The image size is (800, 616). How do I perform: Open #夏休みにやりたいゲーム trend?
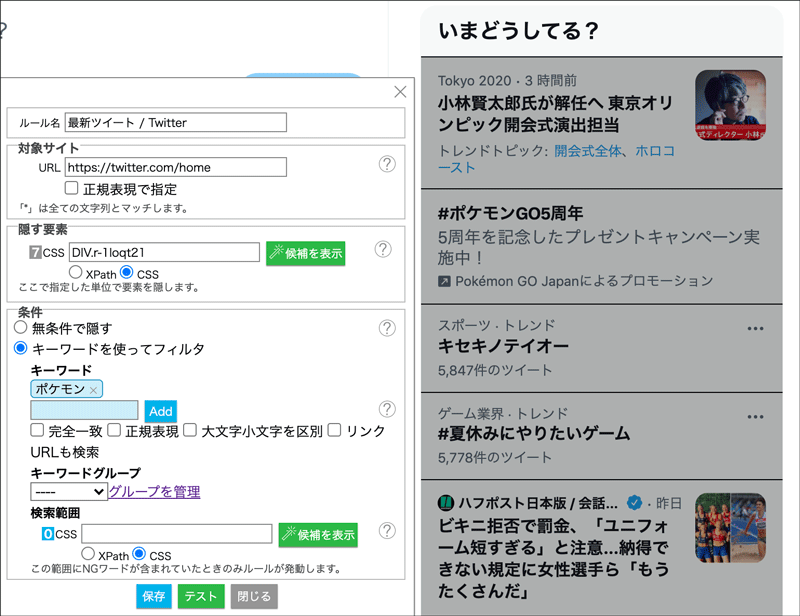[534, 433]
